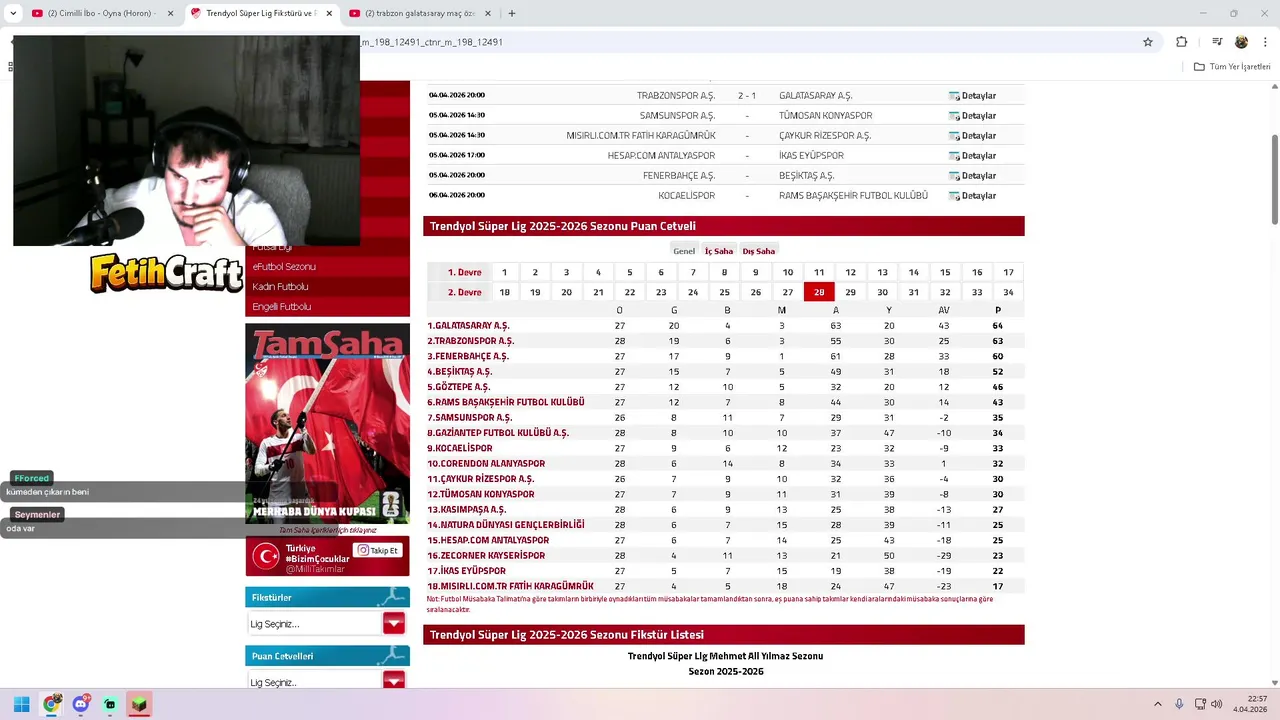
Task: Follow Milli Takımlar via Takip Et button
Action: pyautogui.click(x=378, y=550)
